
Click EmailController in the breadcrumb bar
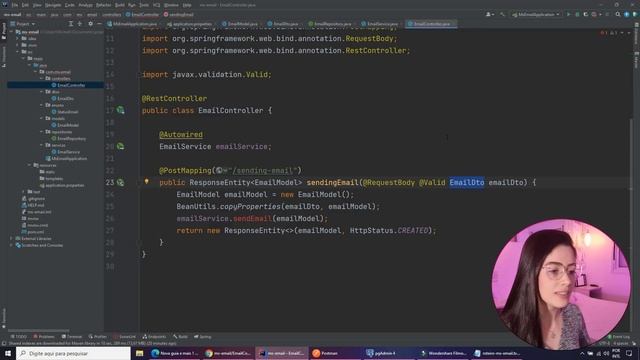coord(142,15)
